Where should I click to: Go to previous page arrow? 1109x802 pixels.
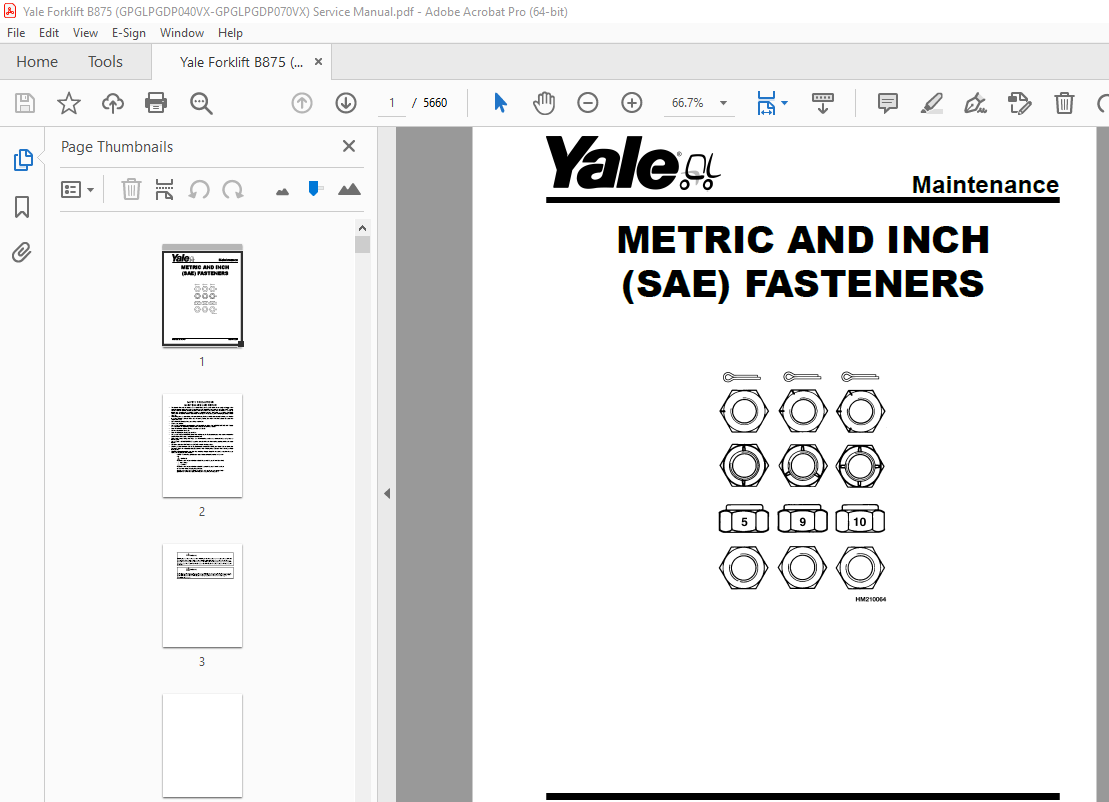coord(302,103)
